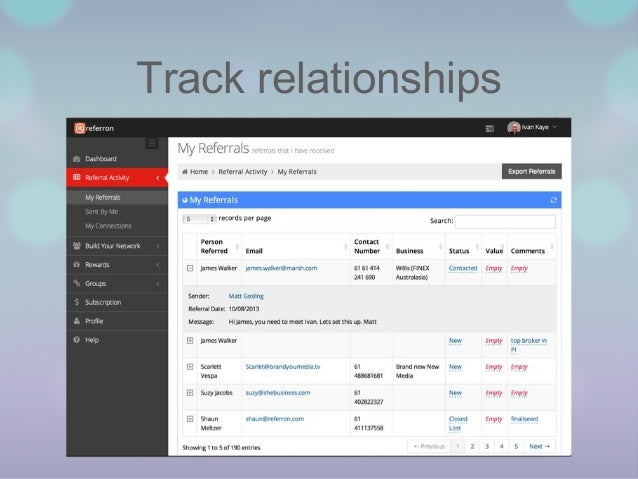
Task: Expand the Scarlett Vespa row
Action: point(190,367)
